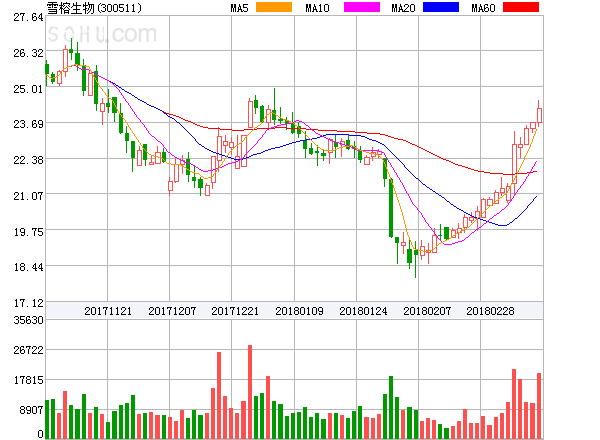600x440 pixels.
Task: Click the 8907 volume axis label
Action: [x=31, y=410]
